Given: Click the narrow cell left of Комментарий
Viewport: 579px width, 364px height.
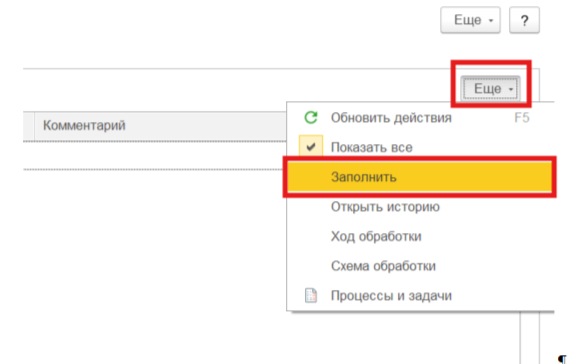Looking at the screenshot, I should 28,126.
